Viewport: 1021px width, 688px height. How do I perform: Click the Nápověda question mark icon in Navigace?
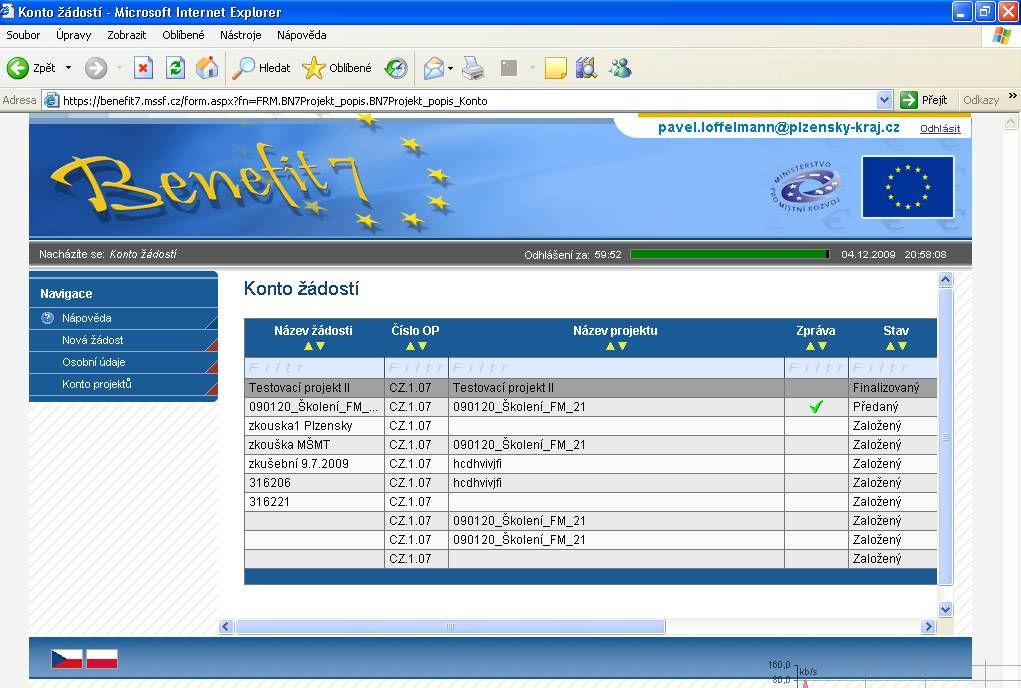[48, 318]
